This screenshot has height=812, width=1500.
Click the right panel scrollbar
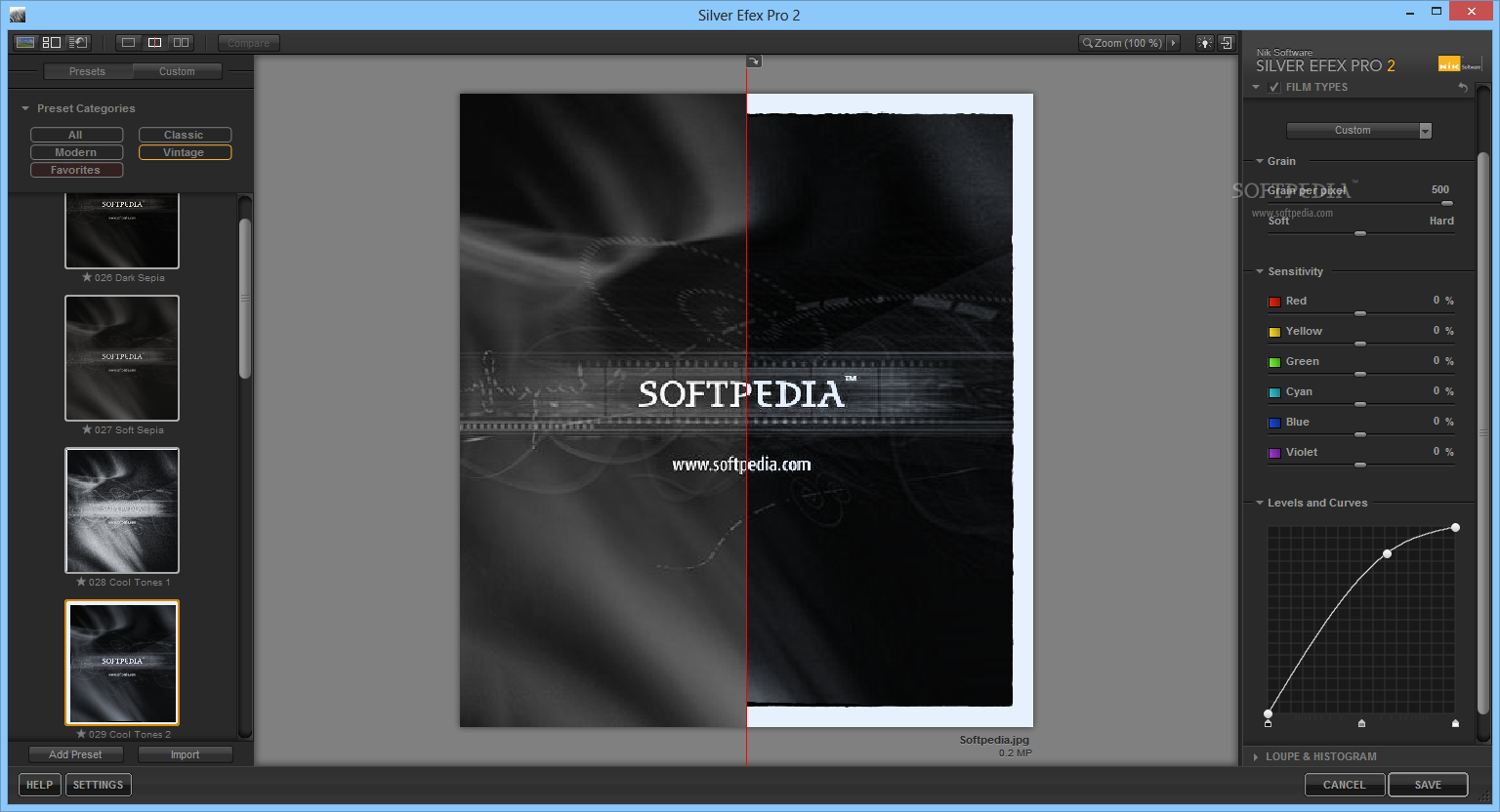click(1483, 434)
